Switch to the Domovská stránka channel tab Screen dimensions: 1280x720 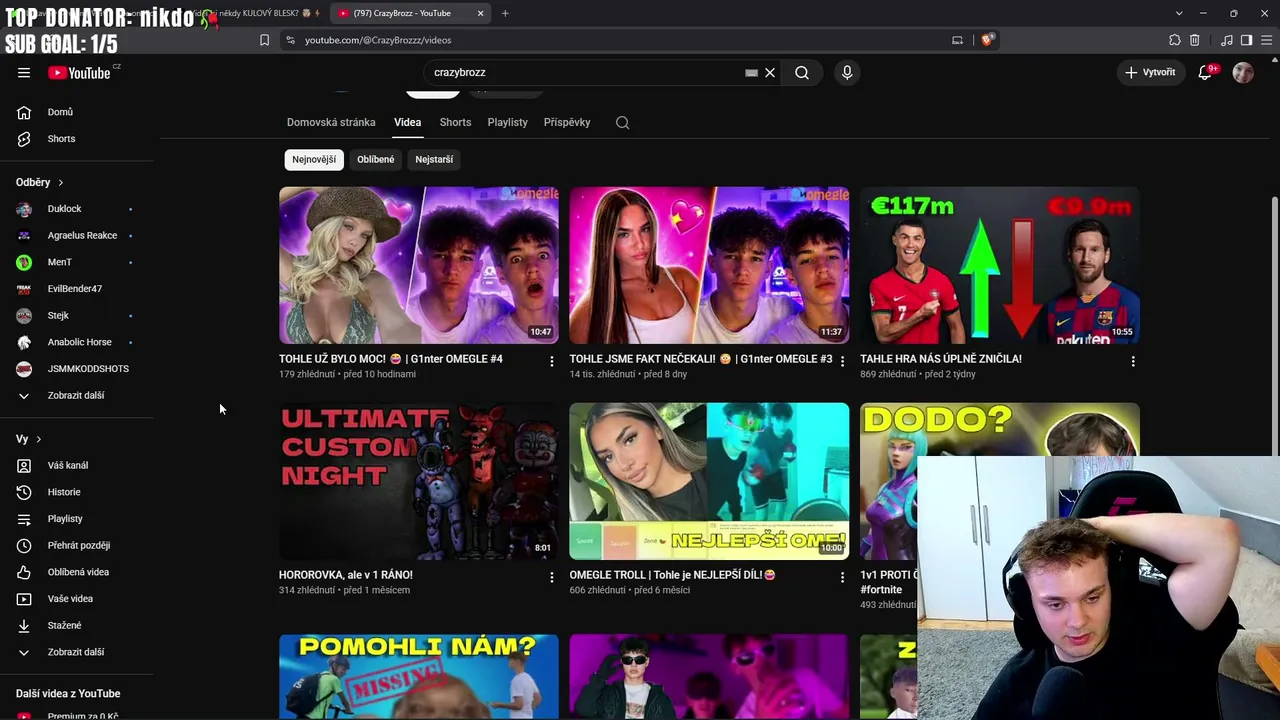(x=331, y=122)
